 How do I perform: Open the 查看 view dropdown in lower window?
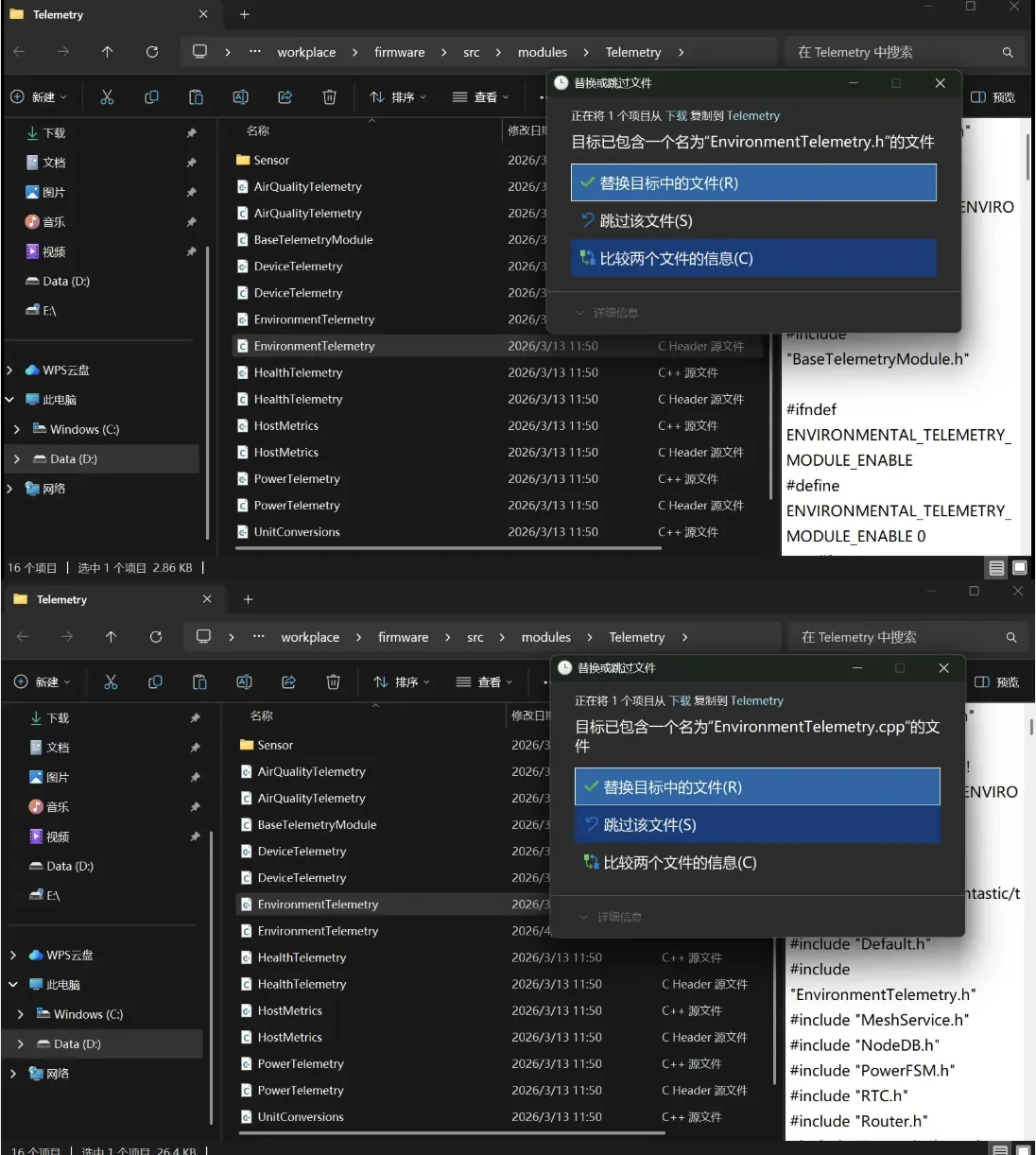[484, 682]
